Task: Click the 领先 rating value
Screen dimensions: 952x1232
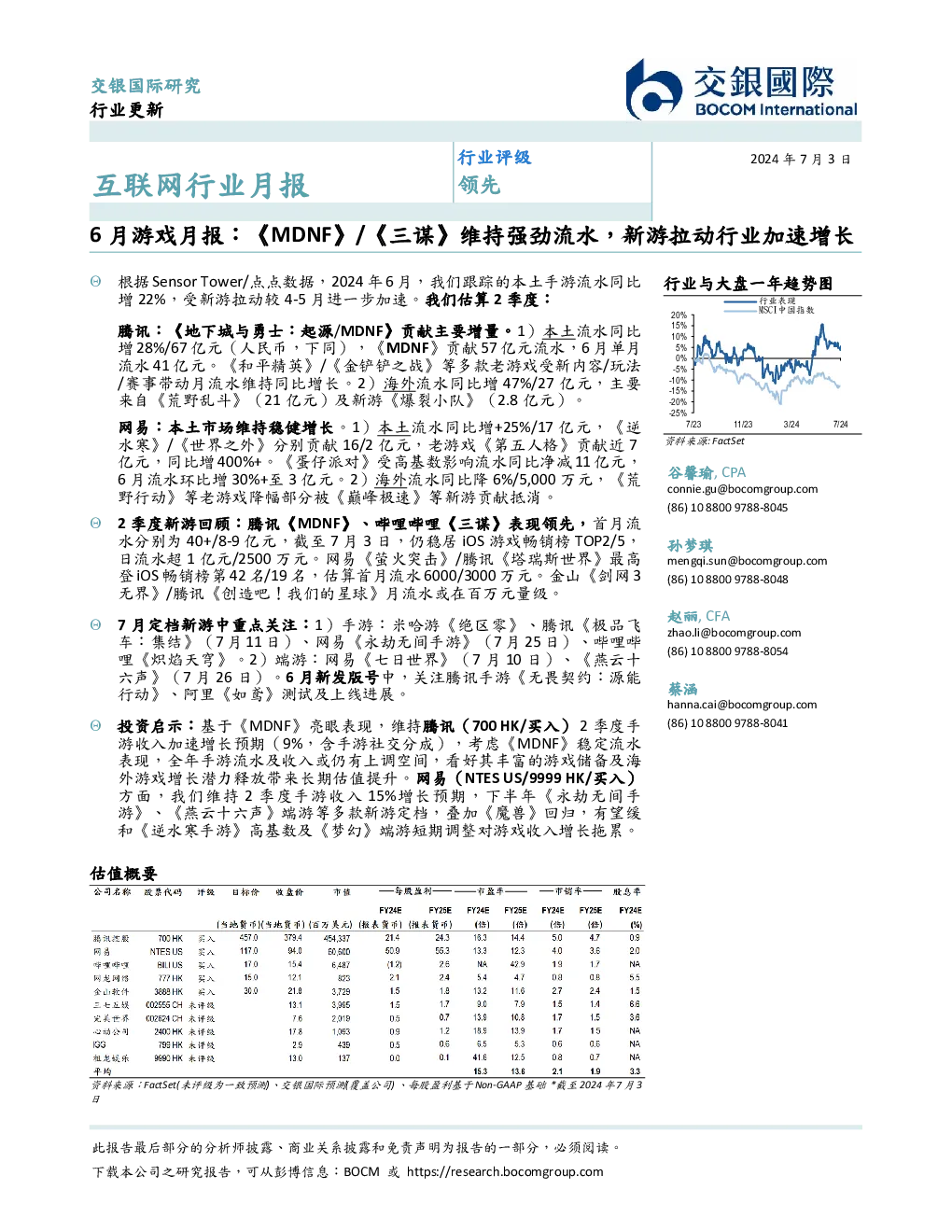Action: point(479,186)
